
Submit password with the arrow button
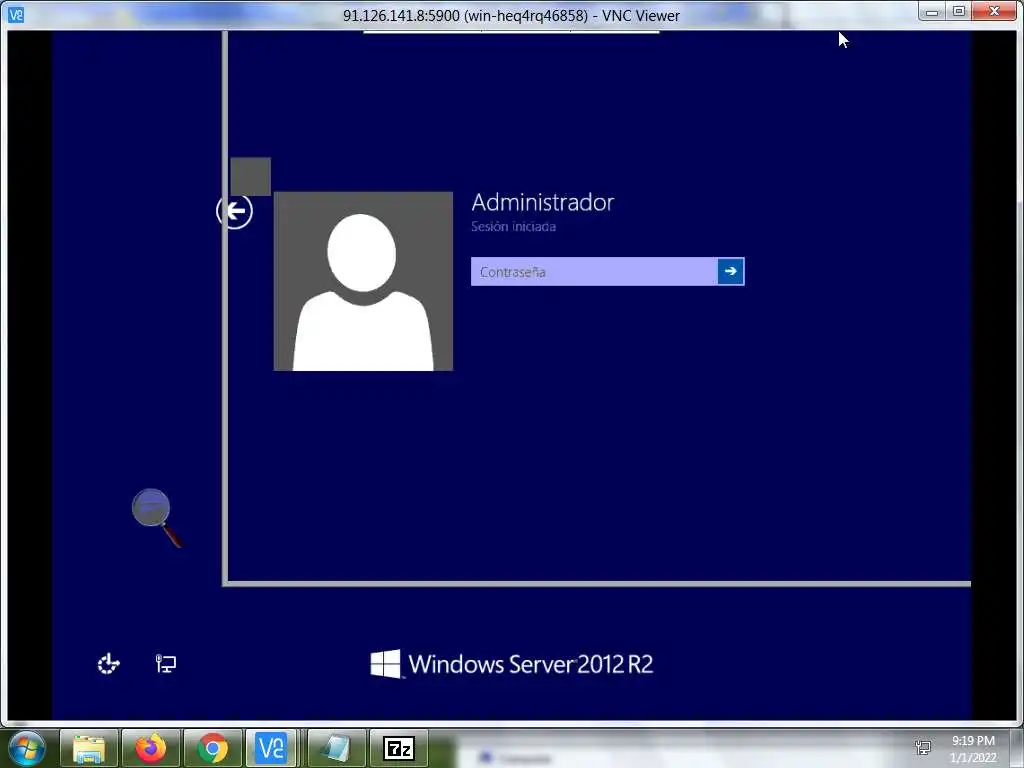[731, 272]
